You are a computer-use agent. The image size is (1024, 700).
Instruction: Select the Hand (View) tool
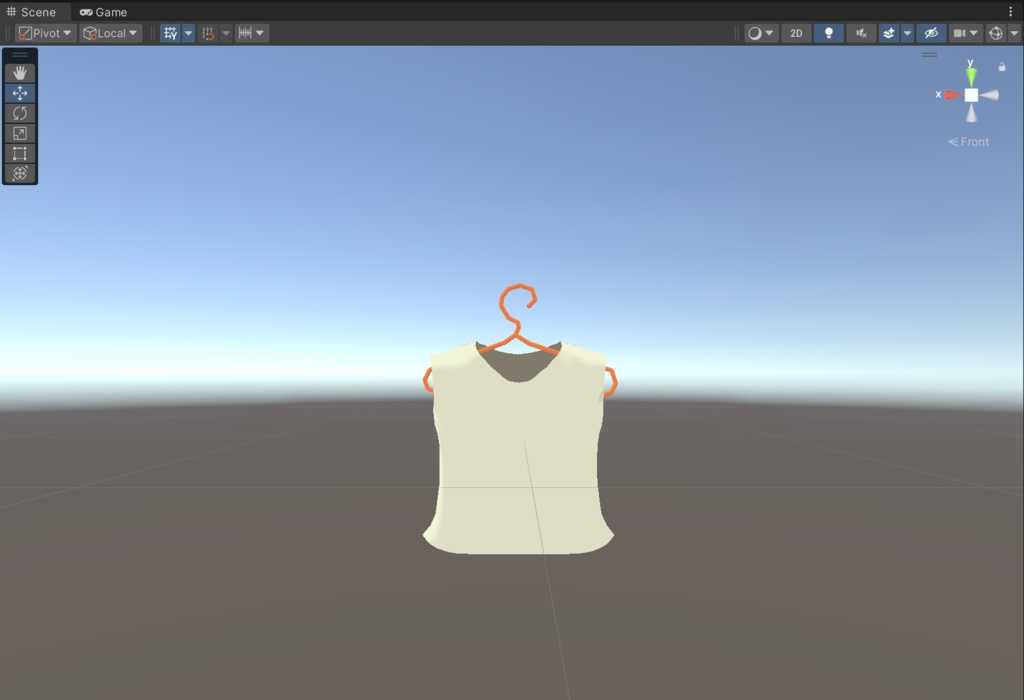click(x=20, y=72)
